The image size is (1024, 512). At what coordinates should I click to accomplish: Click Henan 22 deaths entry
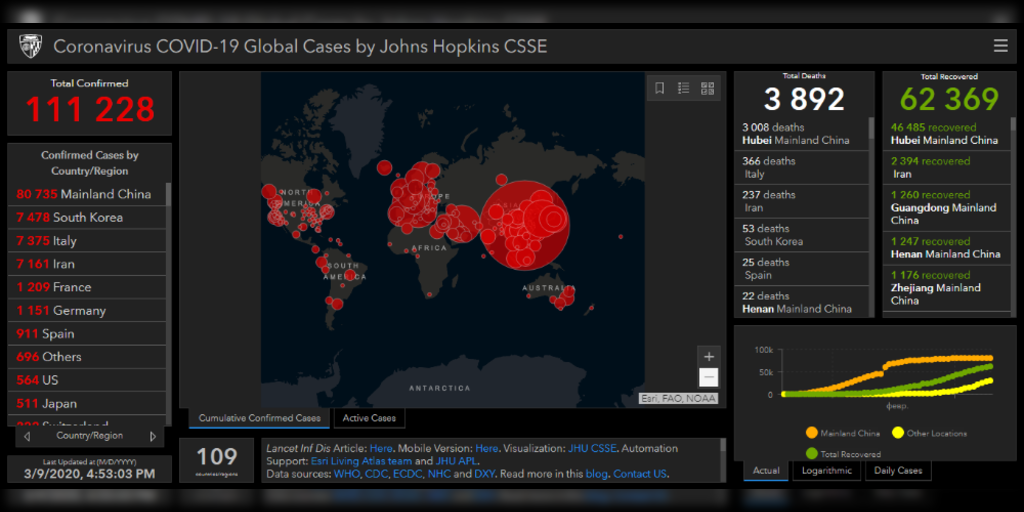tap(802, 302)
